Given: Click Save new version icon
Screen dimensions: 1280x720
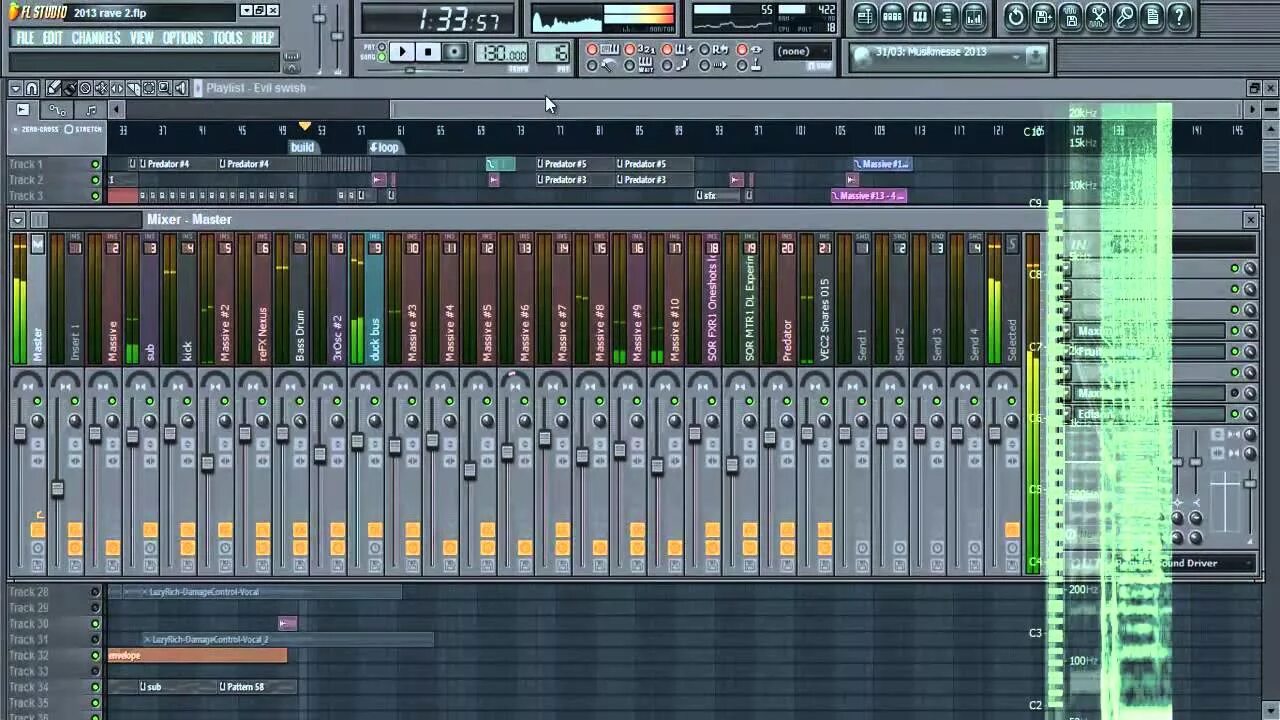Looking at the screenshot, I should coord(1043,16).
